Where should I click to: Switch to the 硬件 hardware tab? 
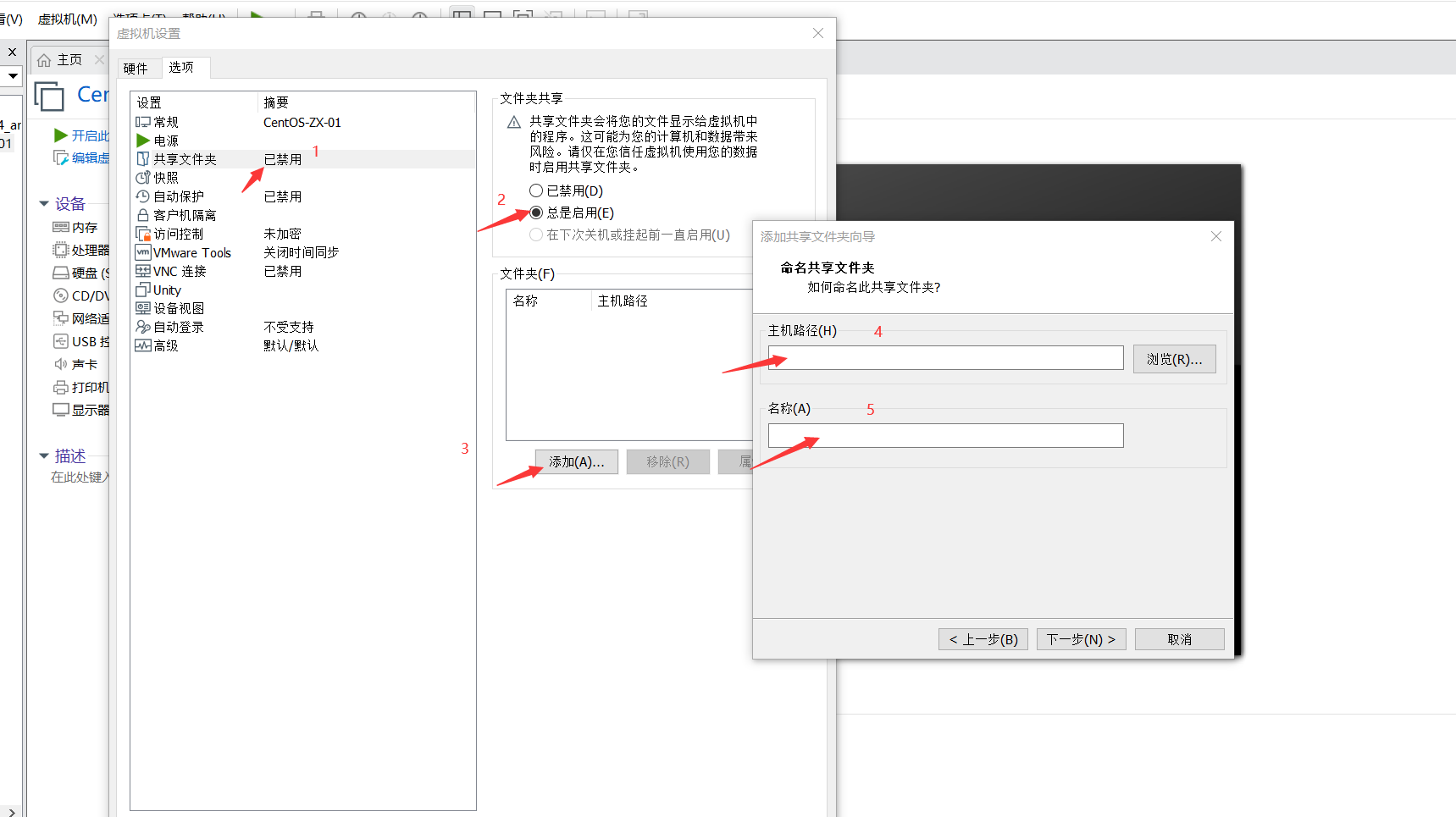(136, 69)
